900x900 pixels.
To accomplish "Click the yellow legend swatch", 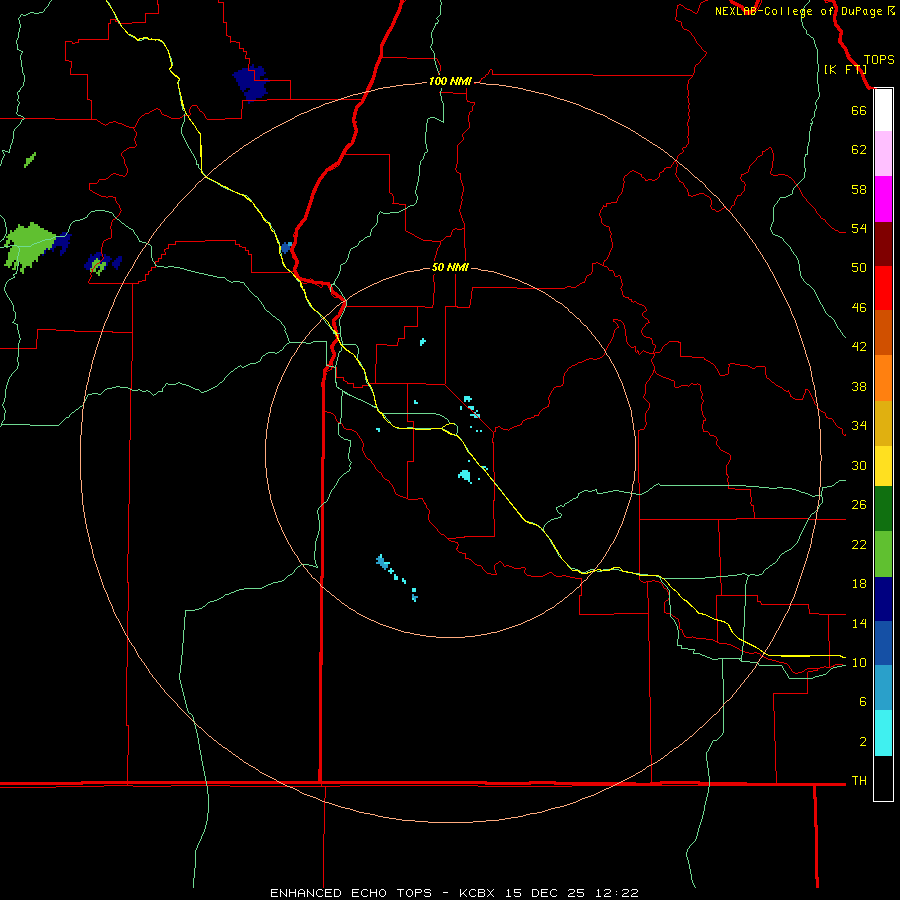I will (x=883, y=466).
